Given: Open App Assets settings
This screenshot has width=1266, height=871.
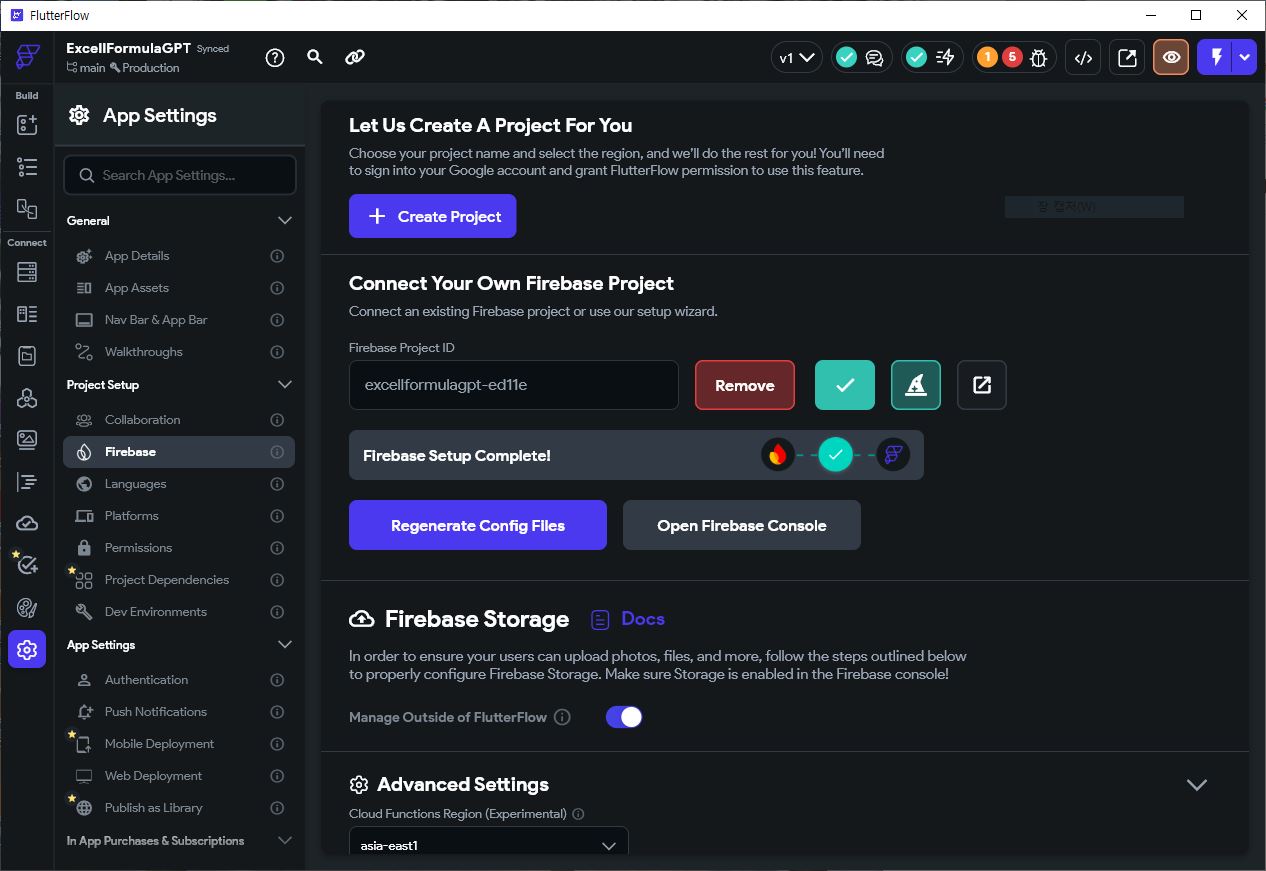Looking at the screenshot, I should (x=179, y=288).
